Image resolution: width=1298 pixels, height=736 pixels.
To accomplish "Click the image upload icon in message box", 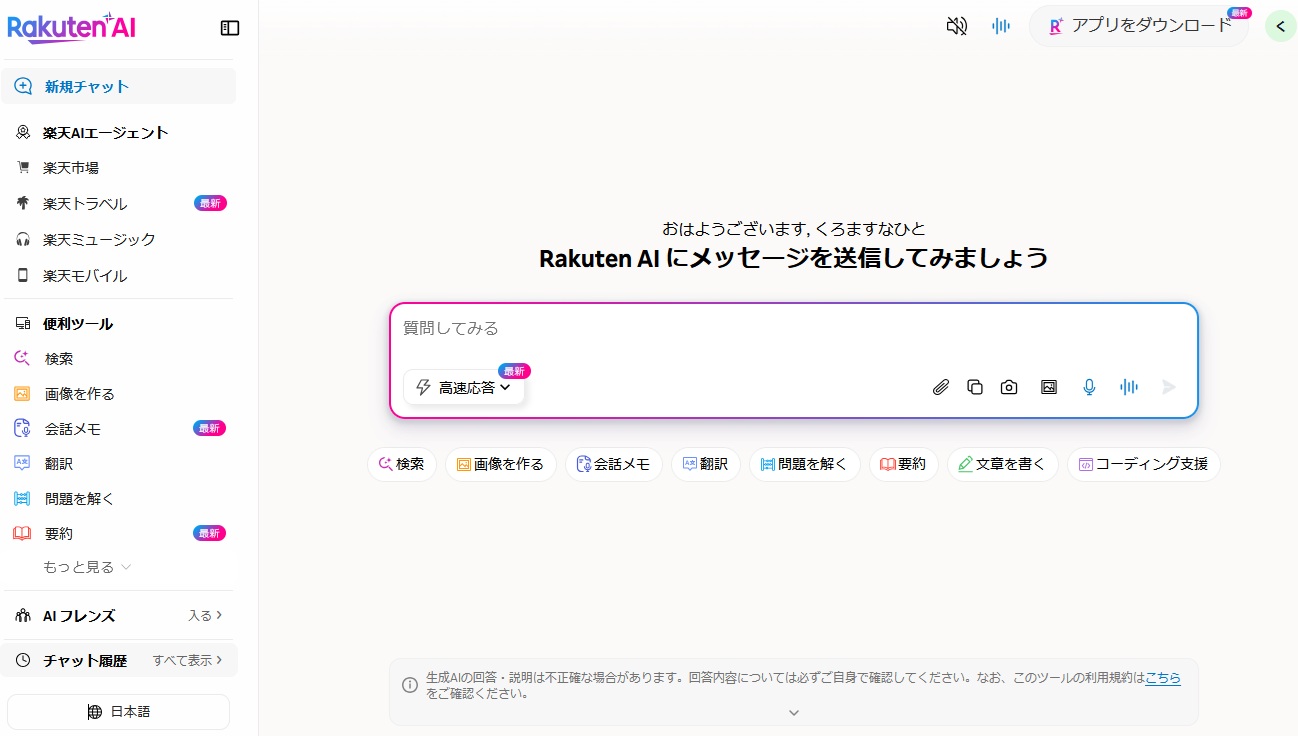I will click(x=1048, y=387).
